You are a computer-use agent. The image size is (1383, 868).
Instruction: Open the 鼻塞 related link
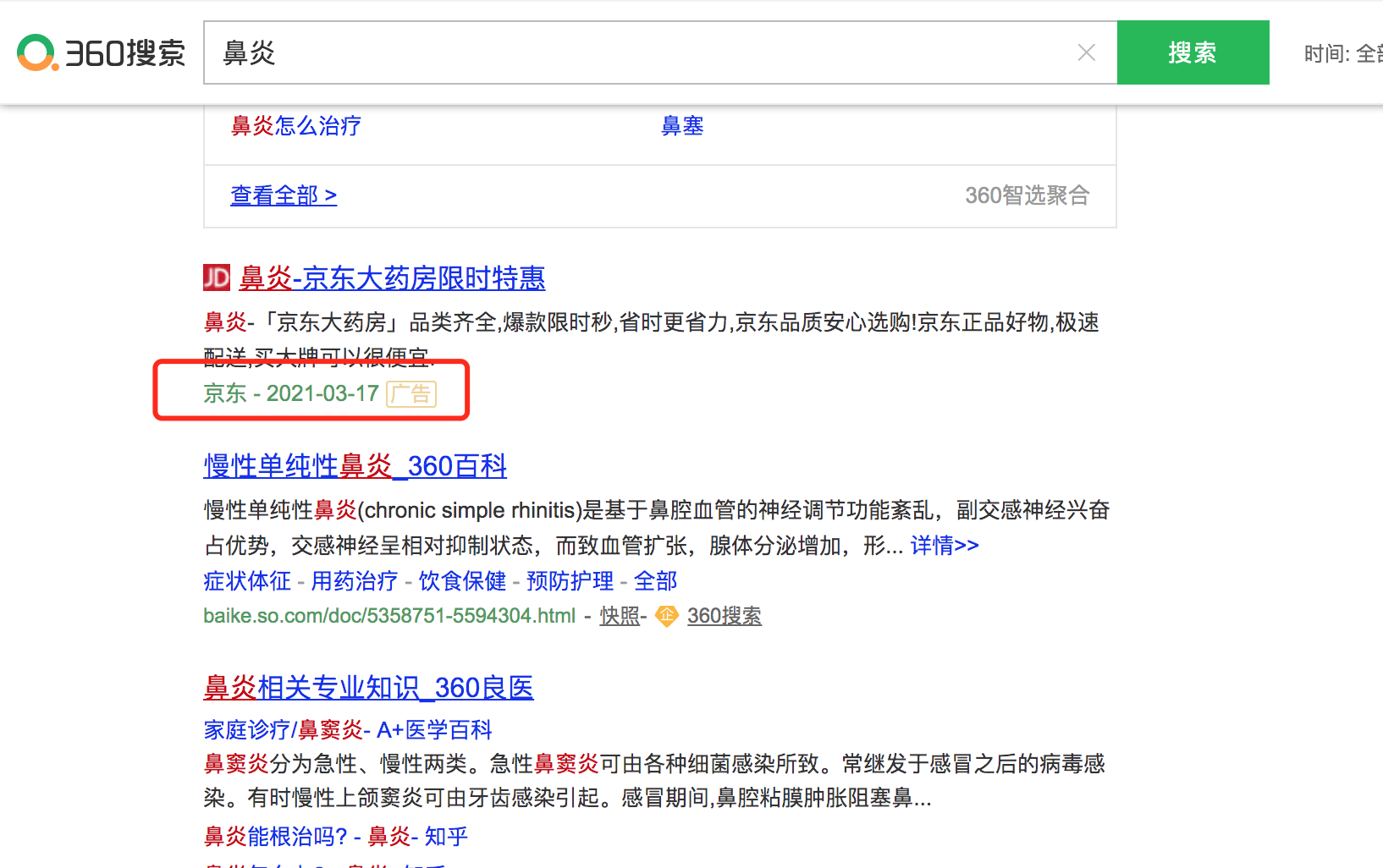(x=682, y=126)
